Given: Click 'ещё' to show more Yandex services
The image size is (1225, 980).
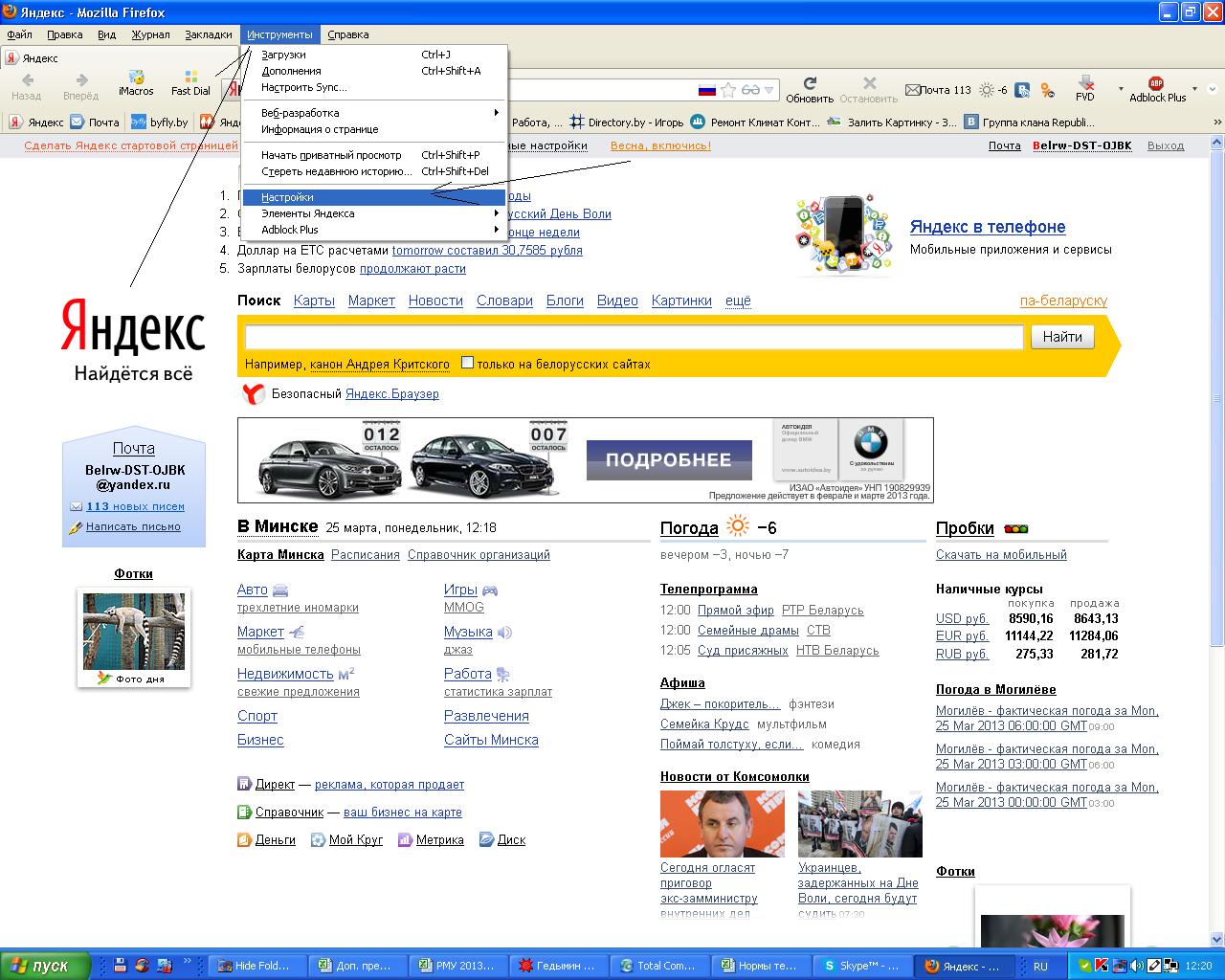Looking at the screenshot, I should click(x=738, y=301).
